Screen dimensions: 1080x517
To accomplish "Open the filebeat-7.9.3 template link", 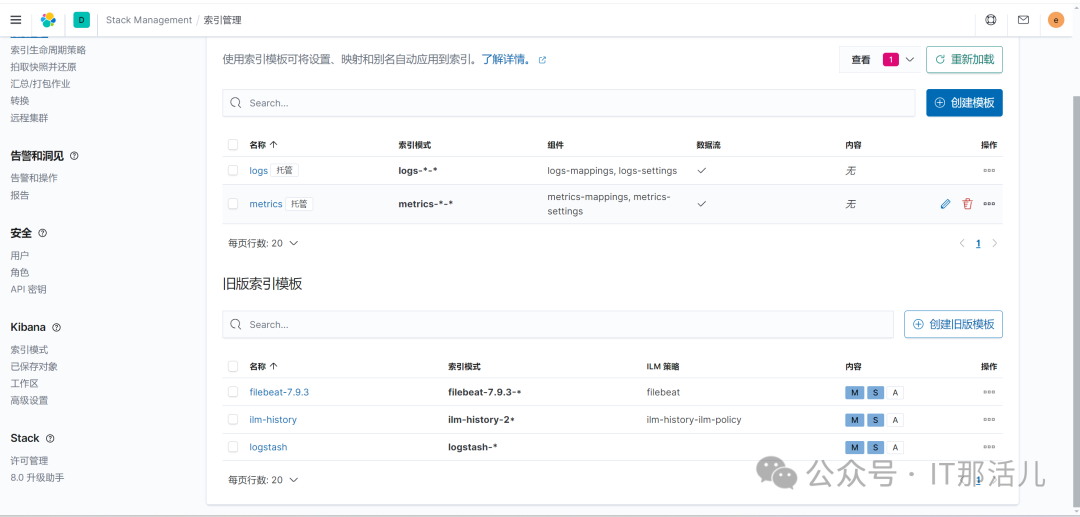I will tap(279, 392).
